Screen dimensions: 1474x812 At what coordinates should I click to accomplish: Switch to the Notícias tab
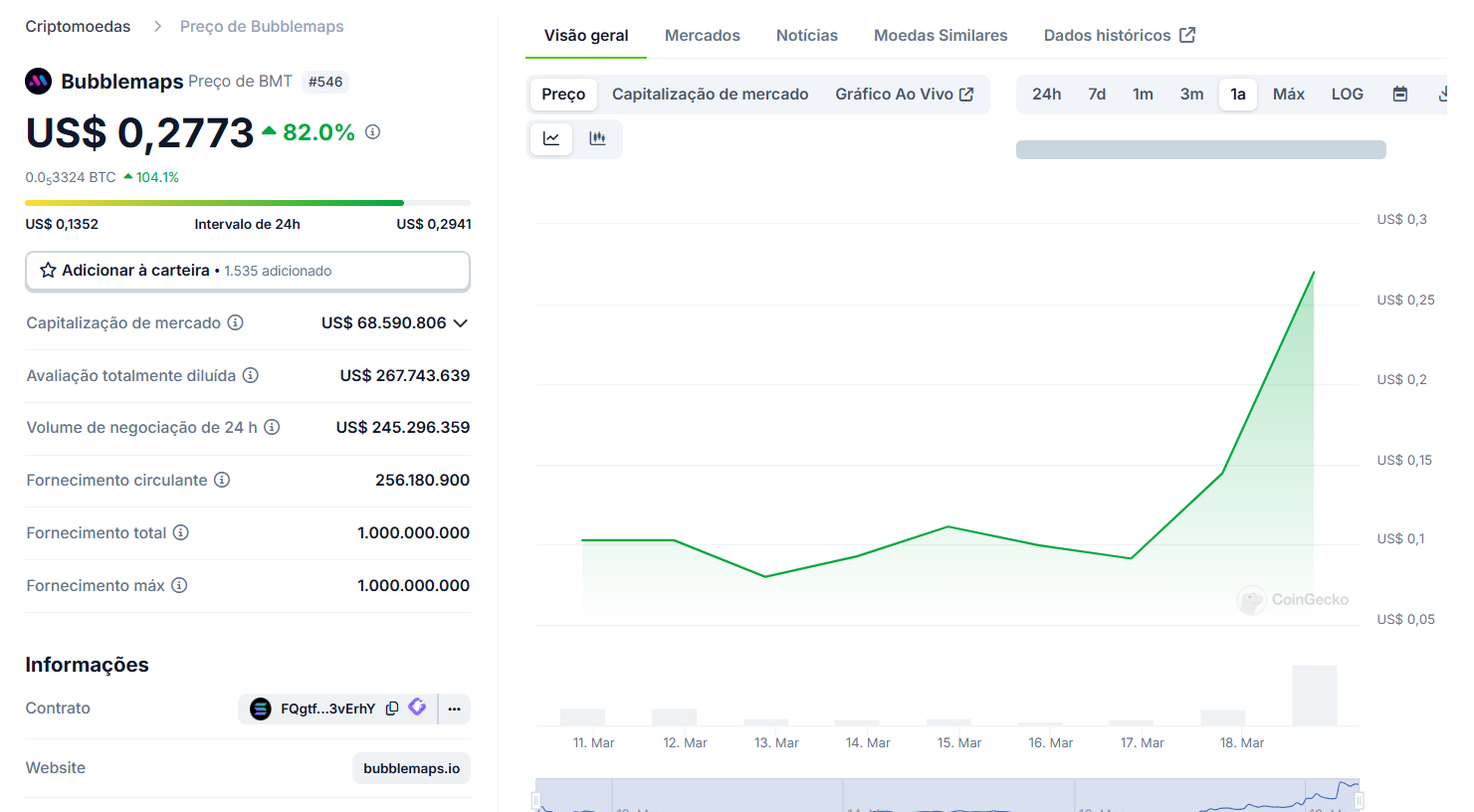[807, 35]
